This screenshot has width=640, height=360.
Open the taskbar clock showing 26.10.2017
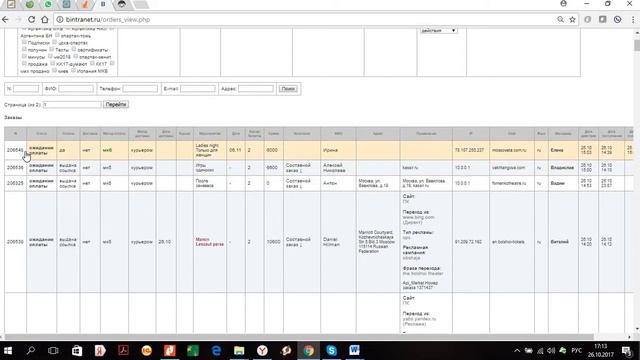click(601, 351)
